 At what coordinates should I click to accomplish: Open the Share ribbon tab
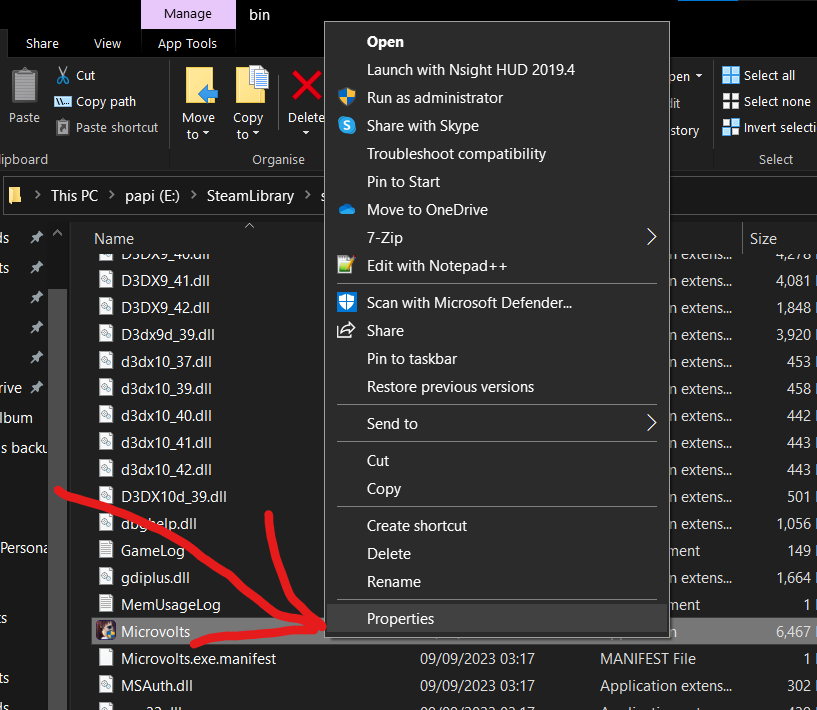(42, 43)
